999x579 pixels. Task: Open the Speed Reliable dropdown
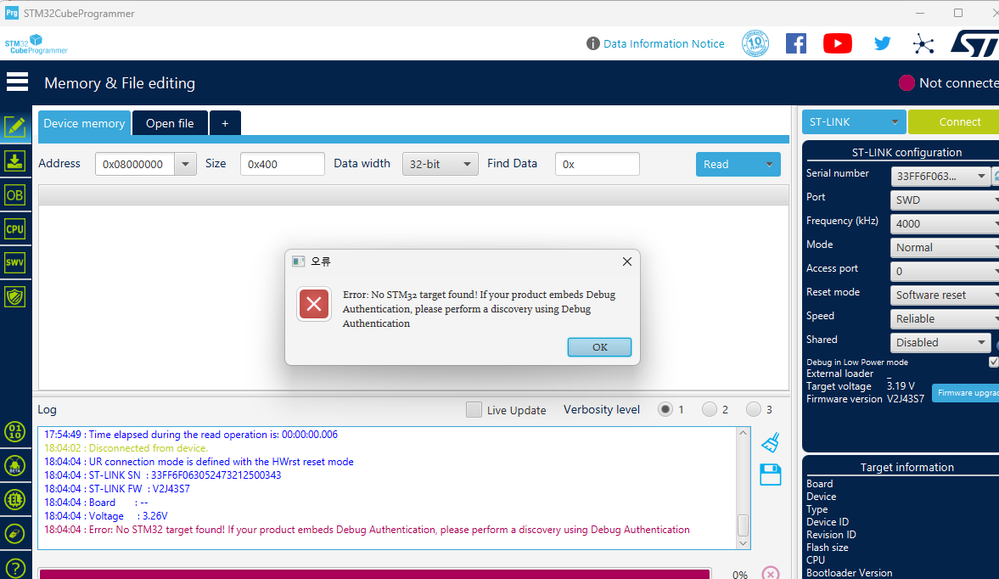(944, 318)
